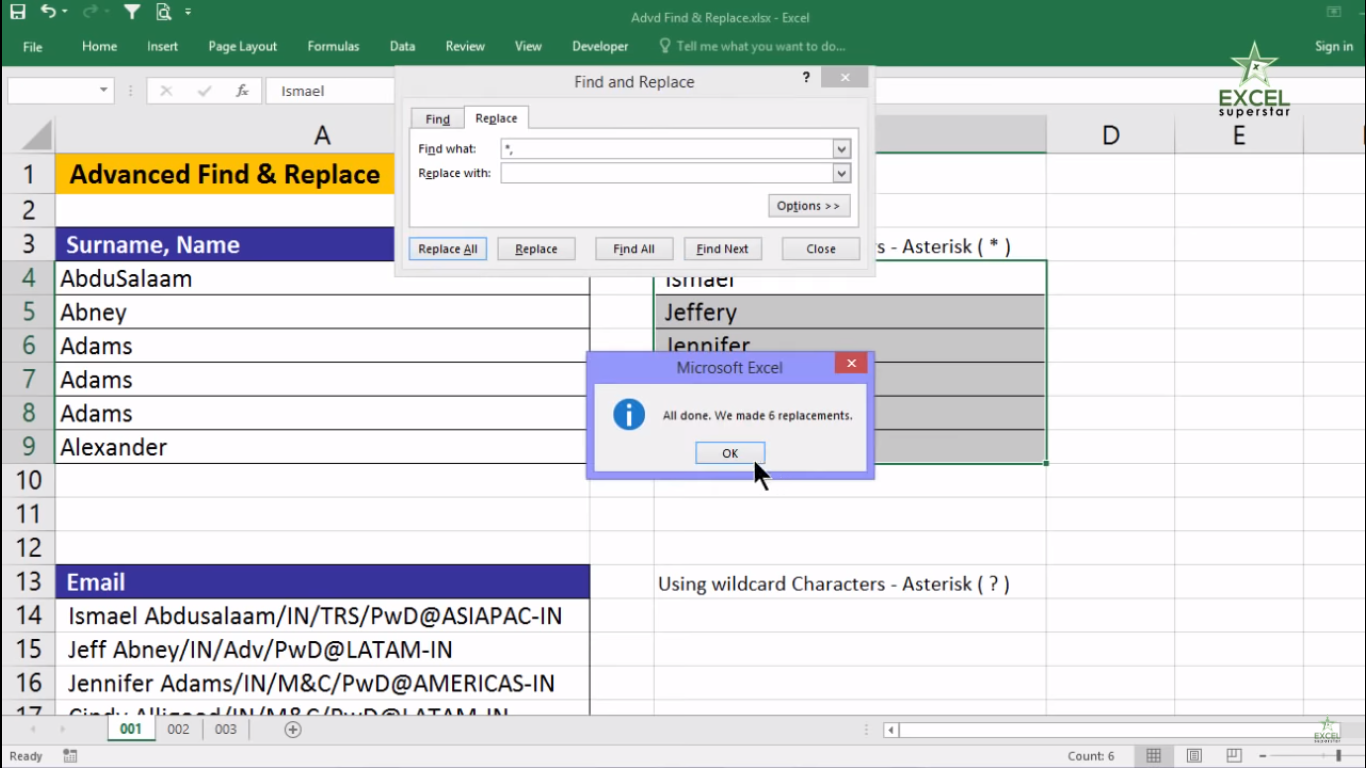1366x768 pixels.
Task: Click cell containing Alexander
Action: [322, 447]
